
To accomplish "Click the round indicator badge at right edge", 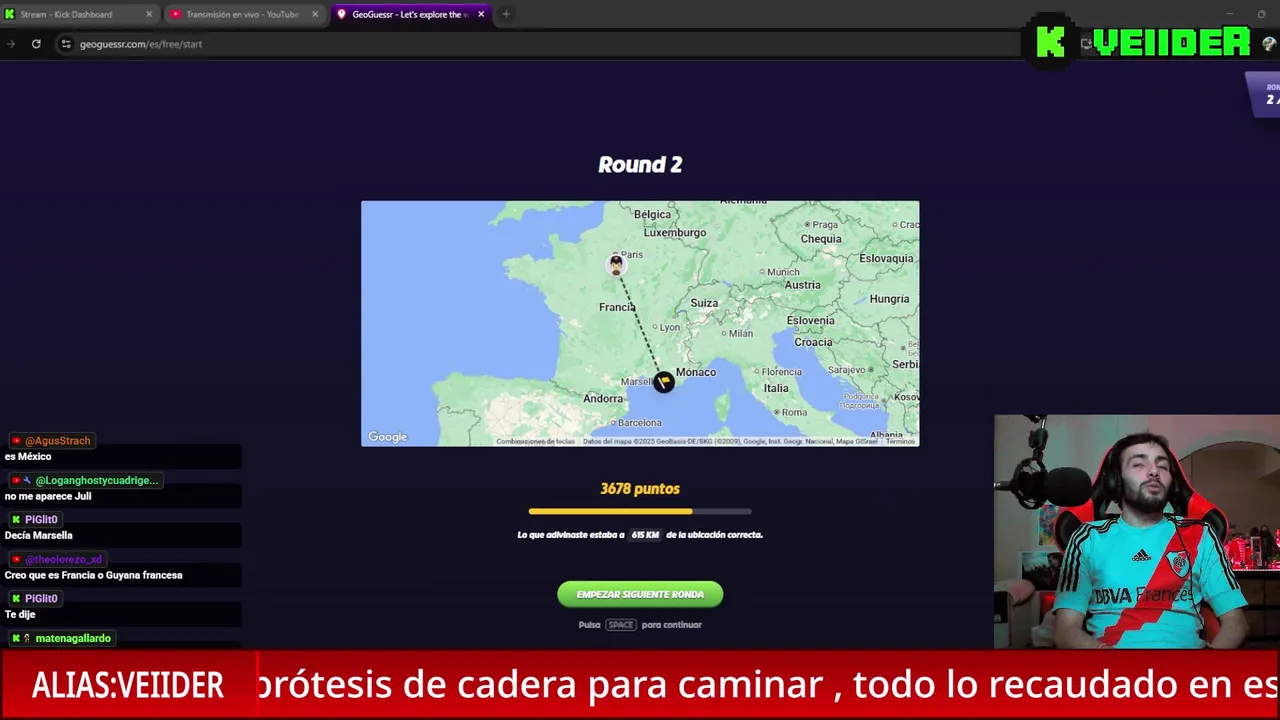I will [x=1264, y=95].
